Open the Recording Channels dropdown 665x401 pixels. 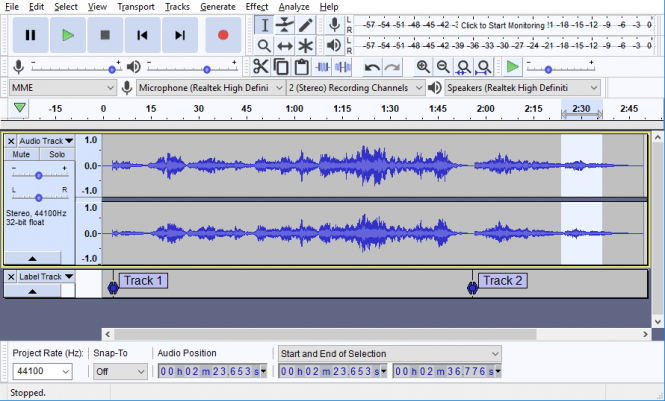[355, 88]
